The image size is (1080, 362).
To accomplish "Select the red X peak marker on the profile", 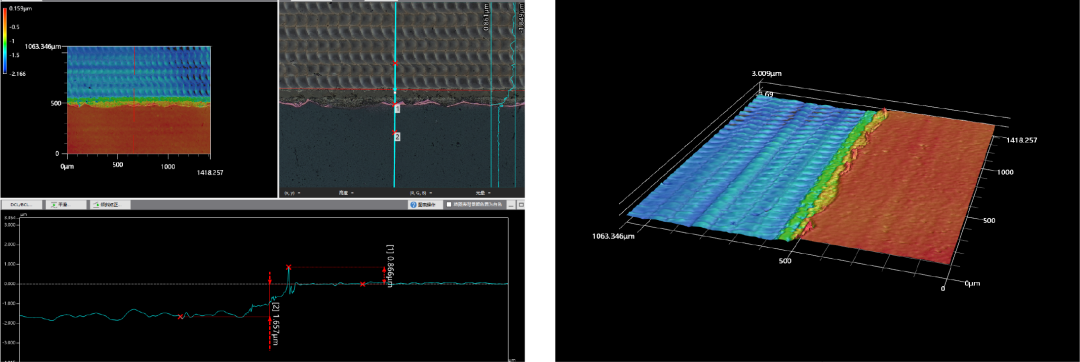I will [x=289, y=267].
